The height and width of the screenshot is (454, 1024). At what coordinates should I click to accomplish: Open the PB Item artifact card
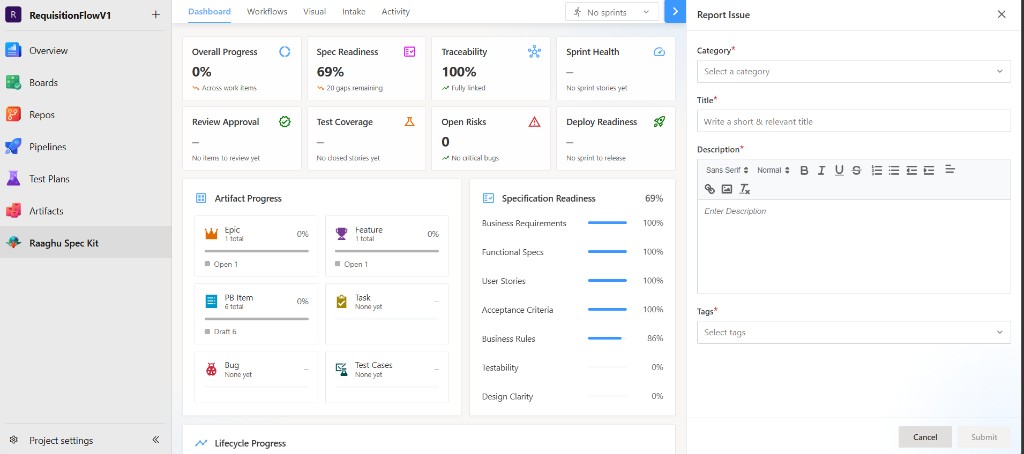[257, 314]
